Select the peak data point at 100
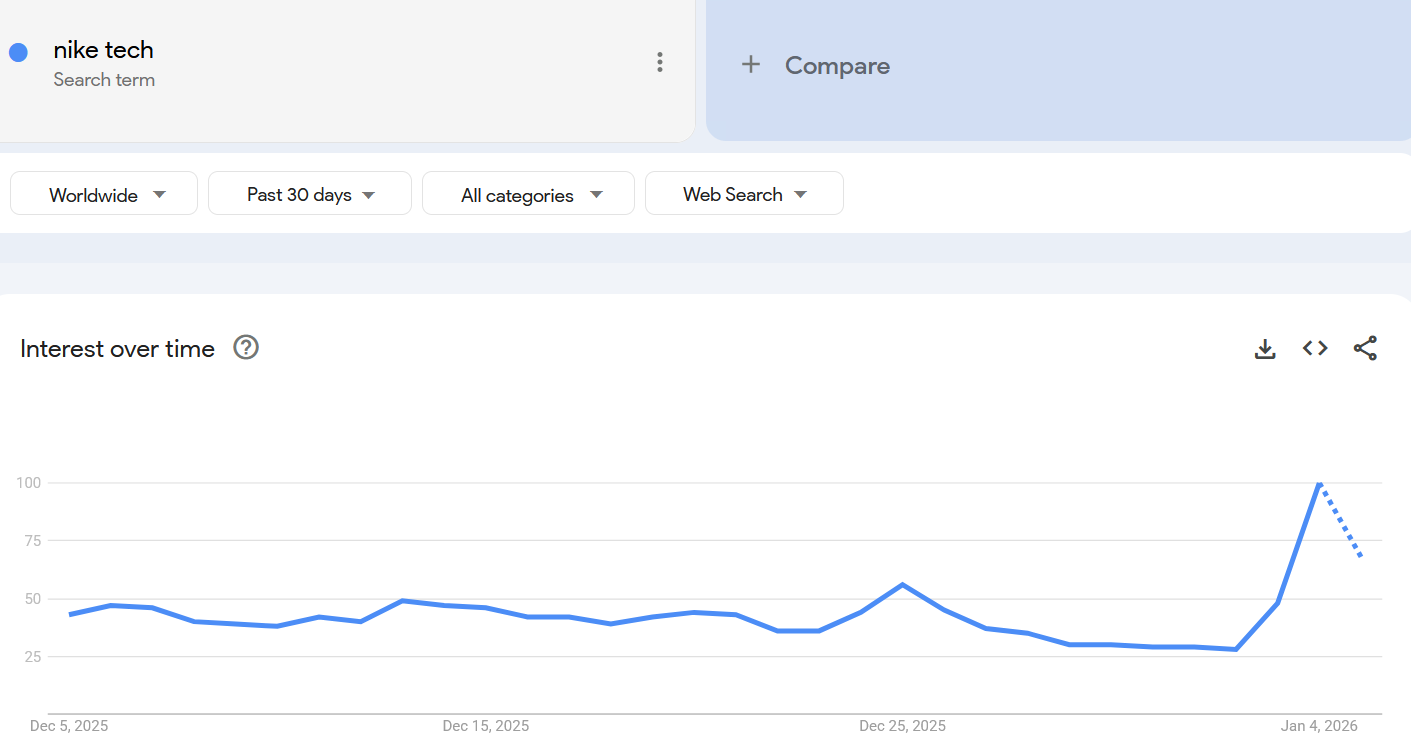Image resolution: width=1411 pixels, height=737 pixels. tap(1320, 484)
